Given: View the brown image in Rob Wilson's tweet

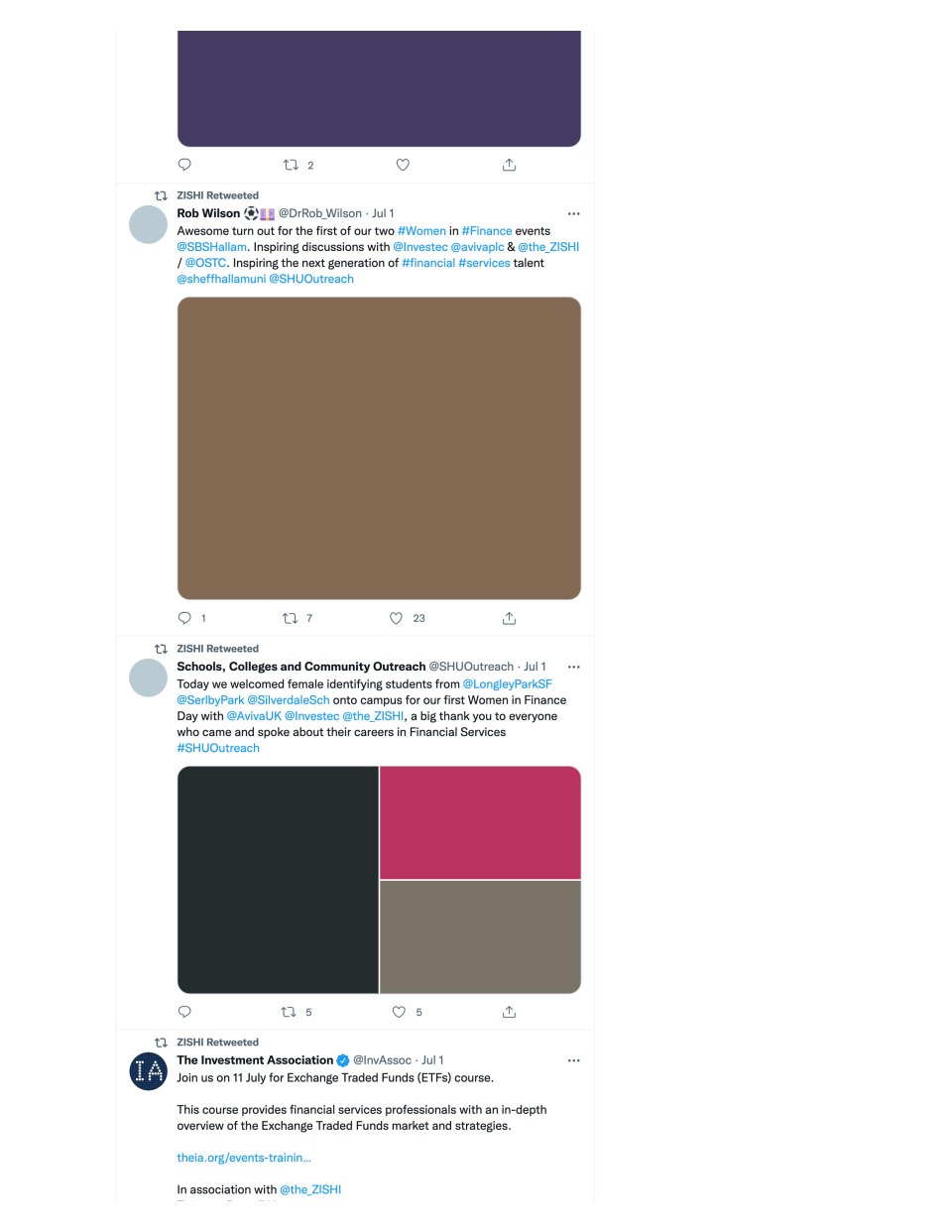Looking at the screenshot, I should 379,448.
